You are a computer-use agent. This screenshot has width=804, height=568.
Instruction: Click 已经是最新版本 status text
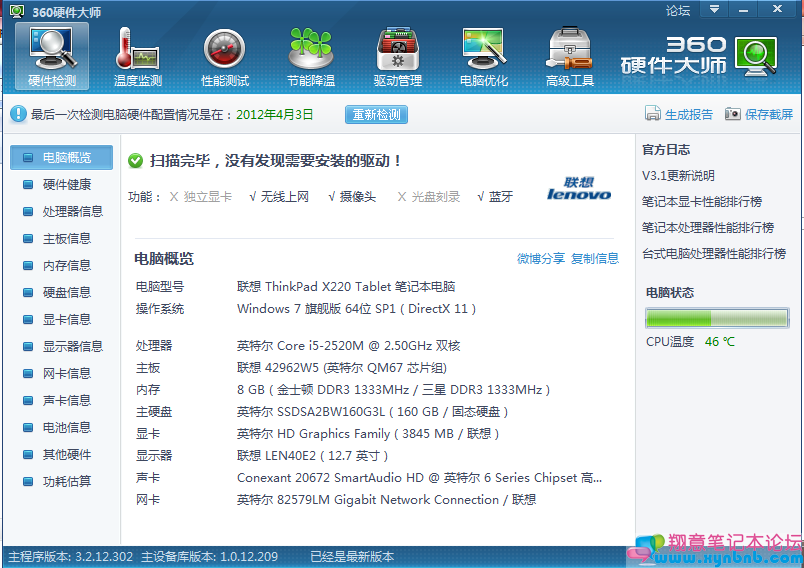click(352, 557)
